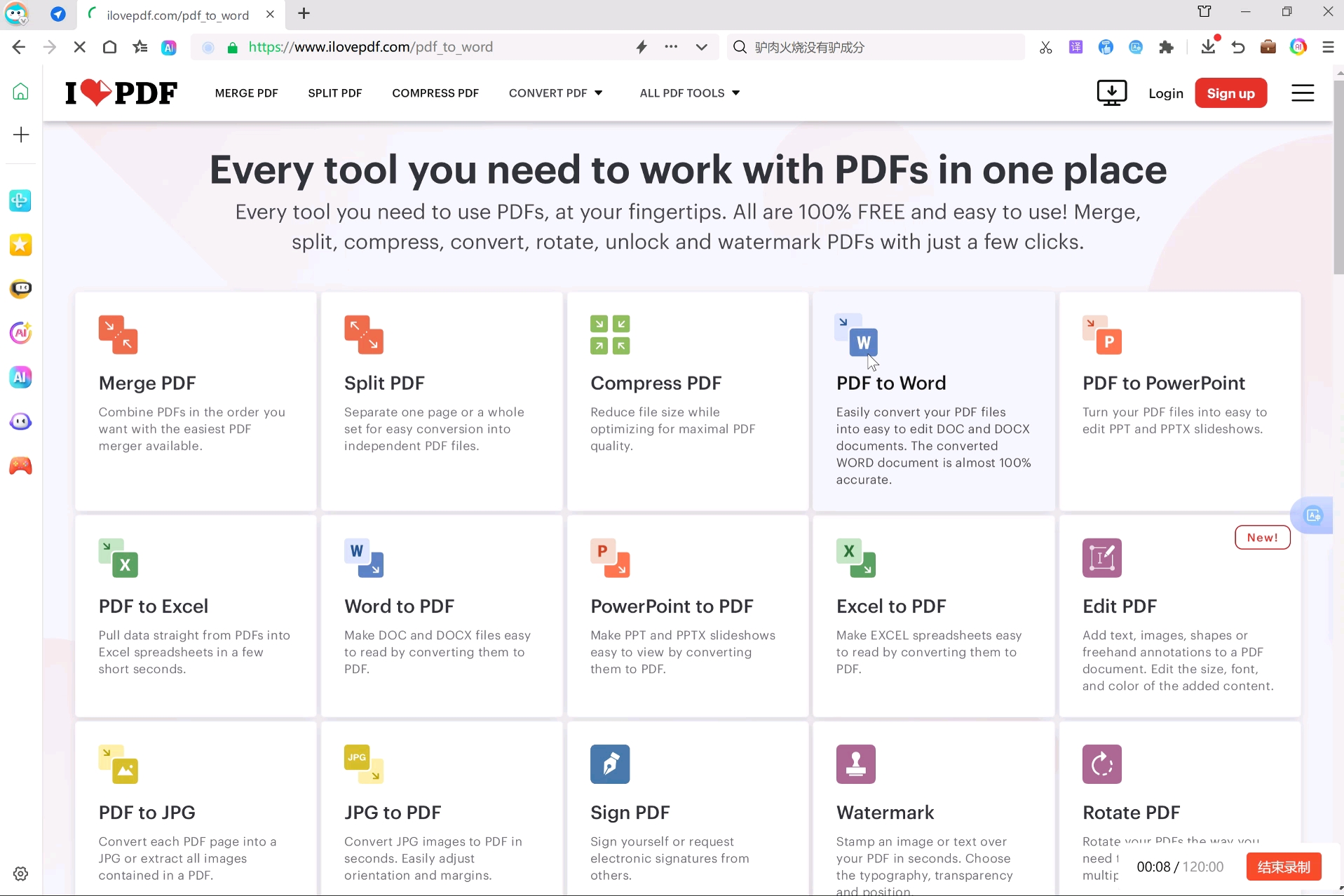Click the undo close tab arrow icon
The height and width of the screenshot is (896, 1344).
coord(1238,47)
